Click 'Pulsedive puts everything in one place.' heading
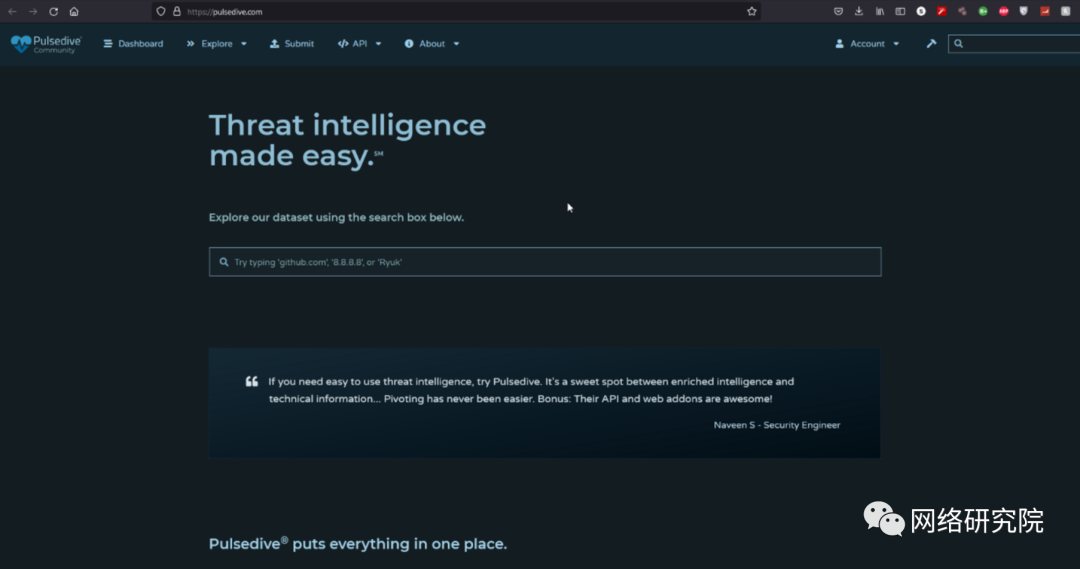1080x569 pixels. pyautogui.click(x=357, y=544)
